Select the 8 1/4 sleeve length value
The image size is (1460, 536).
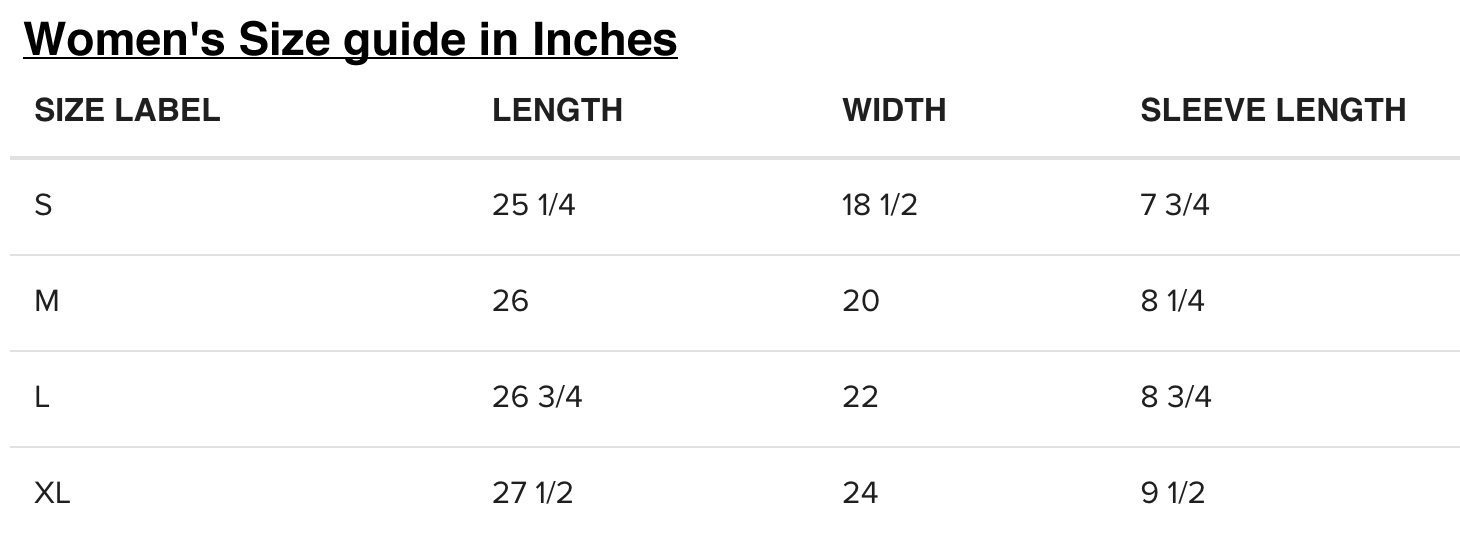(1173, 301)
